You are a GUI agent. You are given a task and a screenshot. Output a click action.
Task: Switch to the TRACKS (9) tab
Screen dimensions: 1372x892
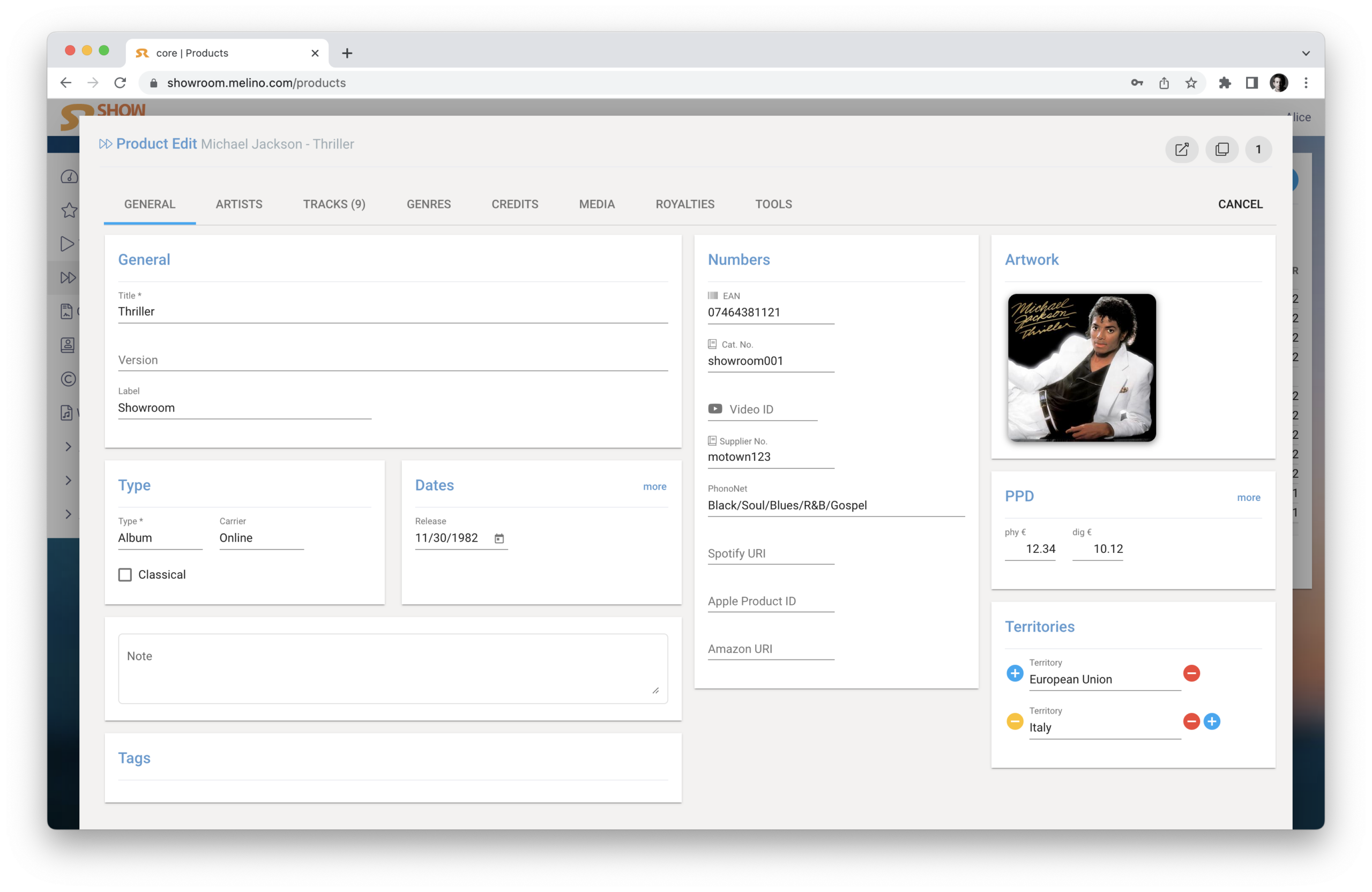334,204
